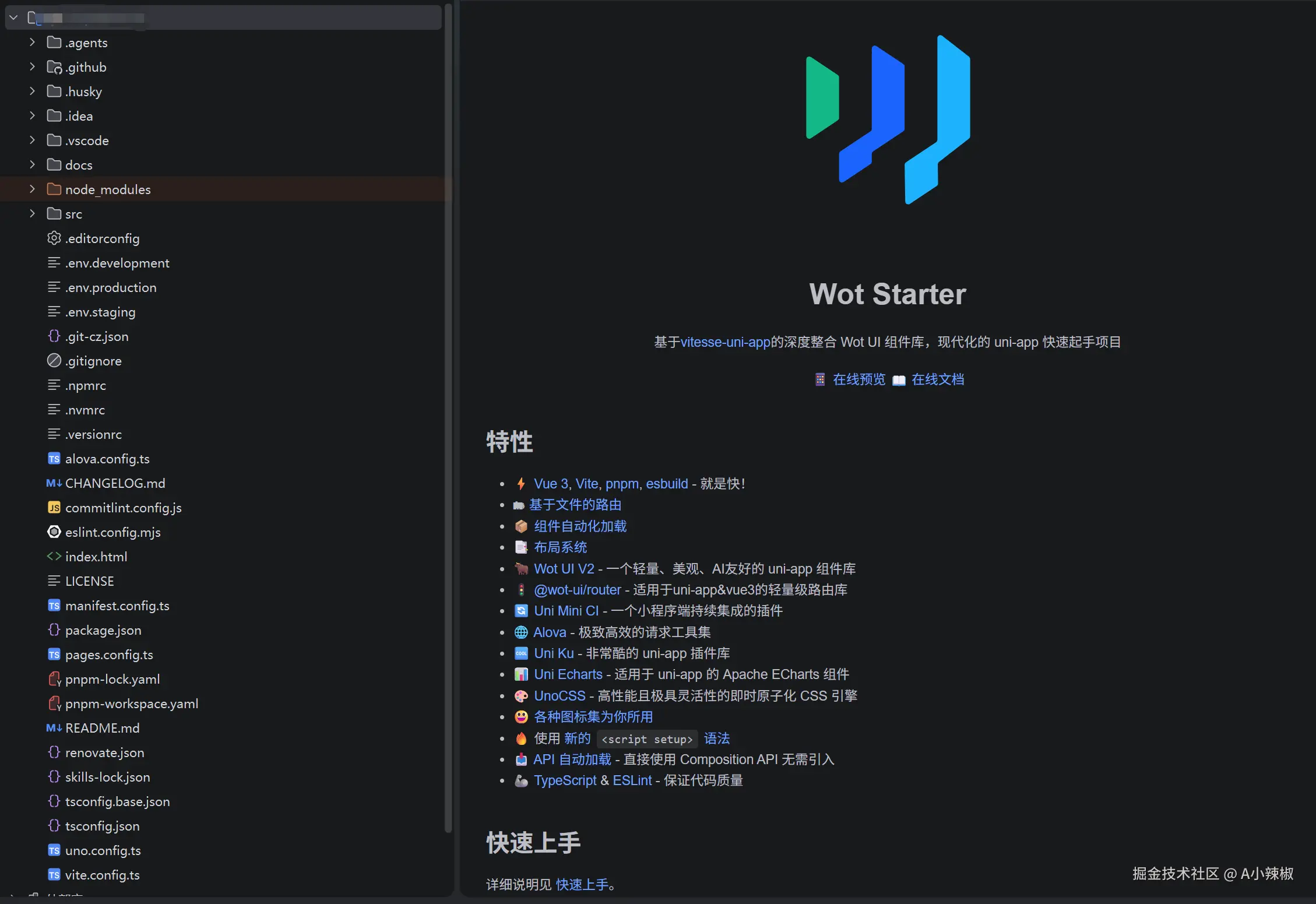
Task: Expand the node_modules folder chevron
Action: click(32, 189)
